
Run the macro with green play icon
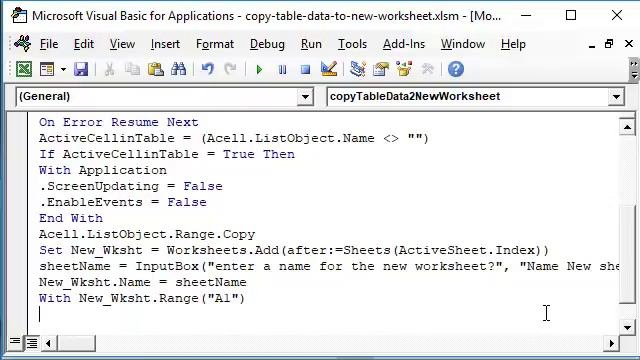(259, 69)
